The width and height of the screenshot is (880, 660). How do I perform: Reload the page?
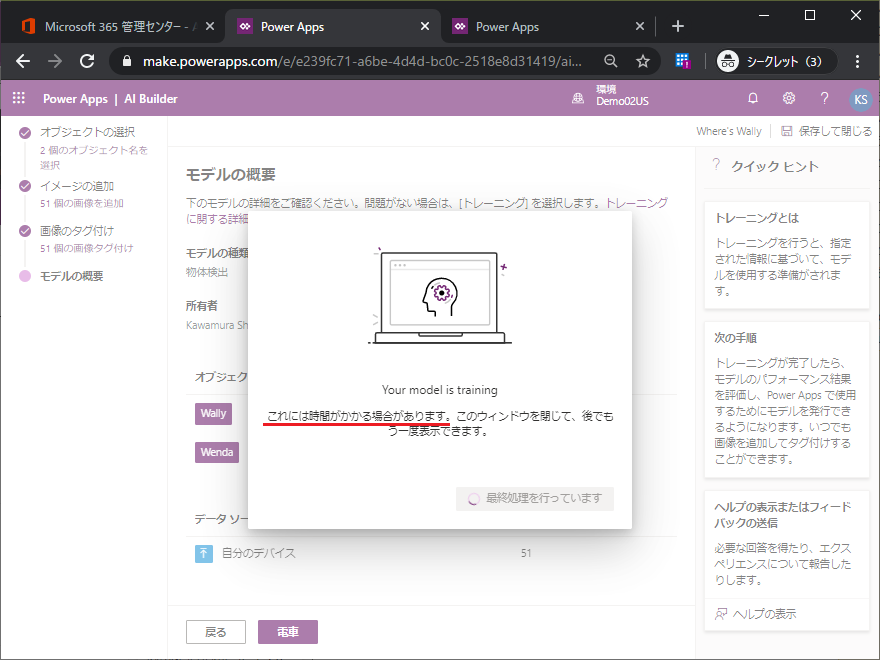87,61
